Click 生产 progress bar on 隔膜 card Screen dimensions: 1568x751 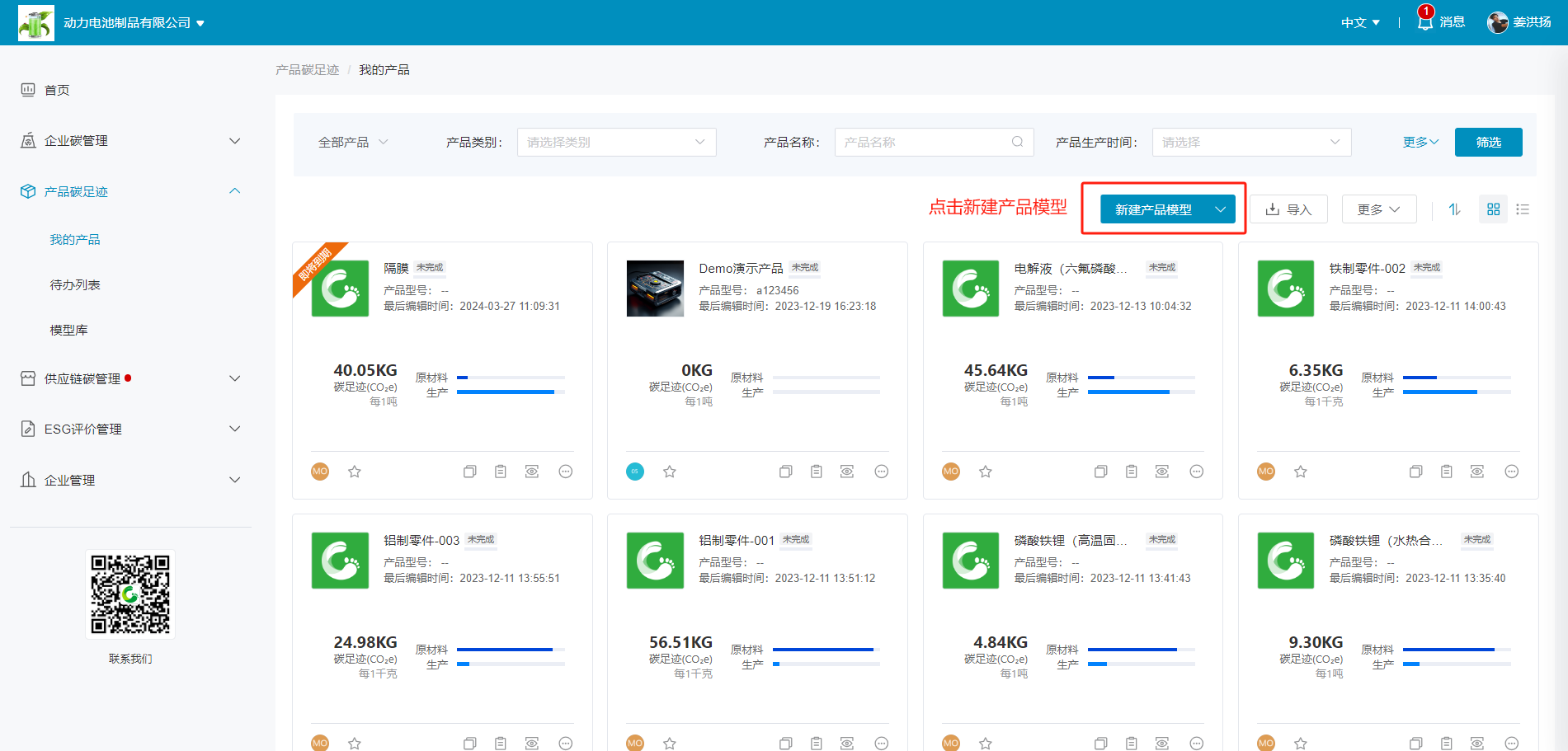click(x=511, y=392)
